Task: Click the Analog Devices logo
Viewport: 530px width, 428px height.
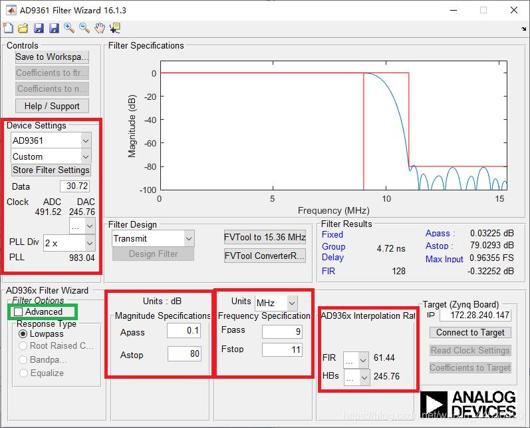Action: pos(468,404)
